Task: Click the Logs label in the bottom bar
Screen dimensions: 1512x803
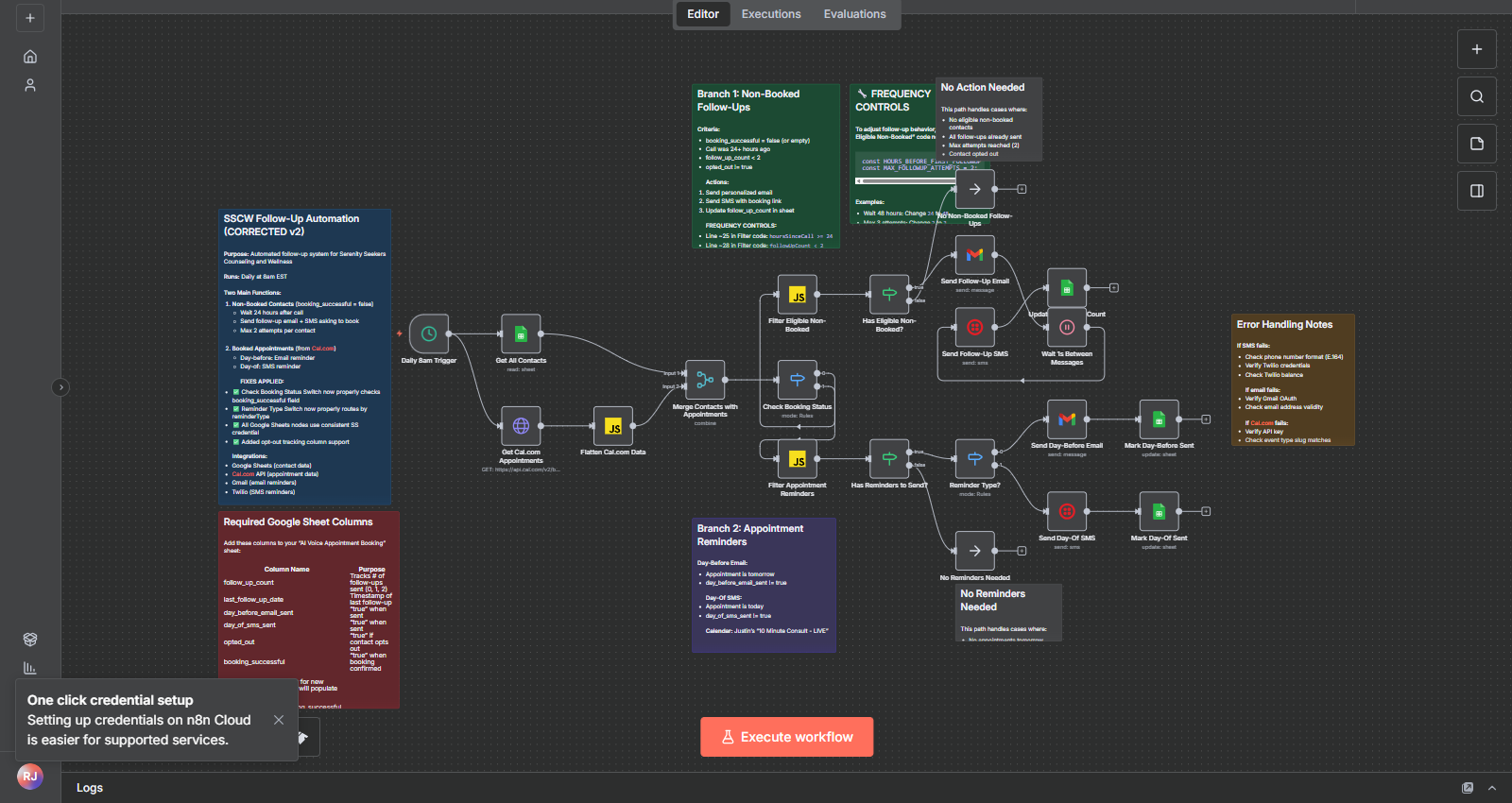Action: coord(90,788)
